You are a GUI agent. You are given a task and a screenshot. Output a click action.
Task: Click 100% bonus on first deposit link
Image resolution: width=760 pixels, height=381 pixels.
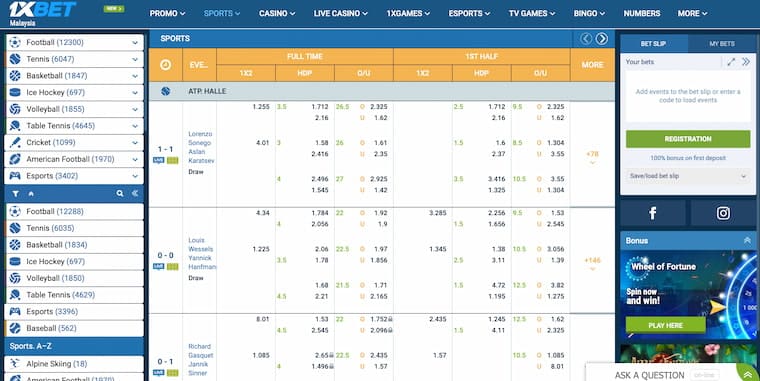(688, 158)
